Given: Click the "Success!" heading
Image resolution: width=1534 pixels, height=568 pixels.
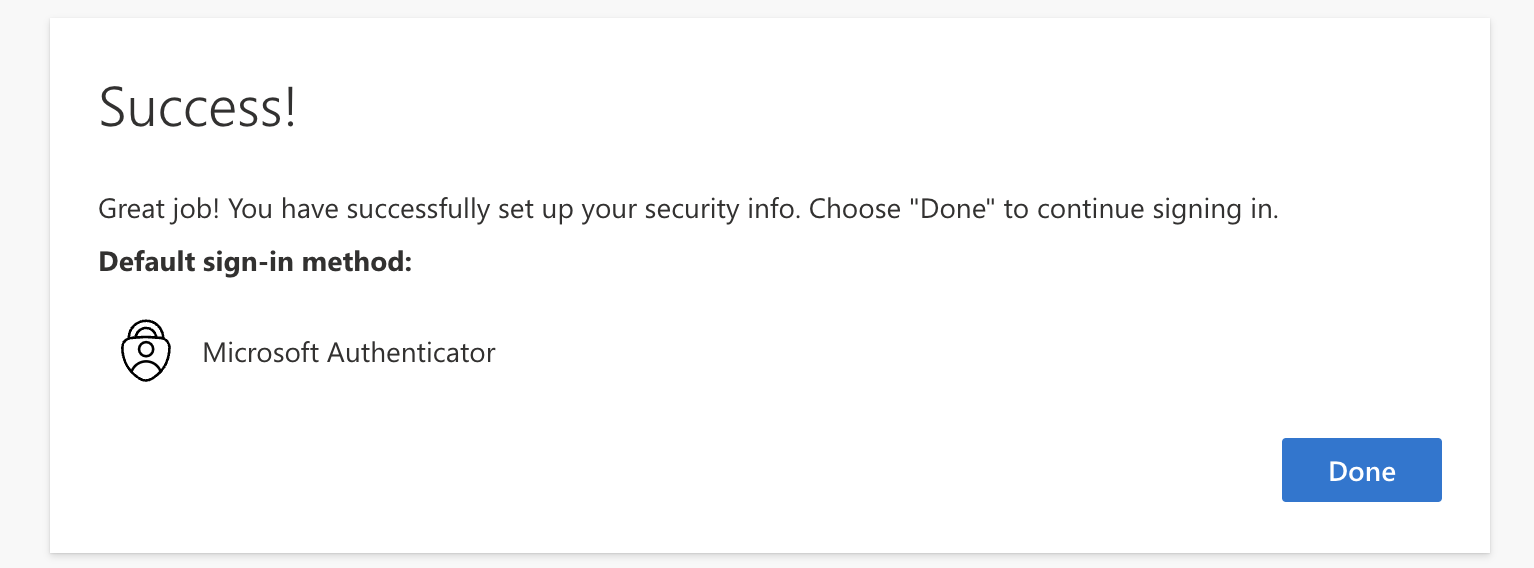Looking at the screenshot, I should 197,107.
